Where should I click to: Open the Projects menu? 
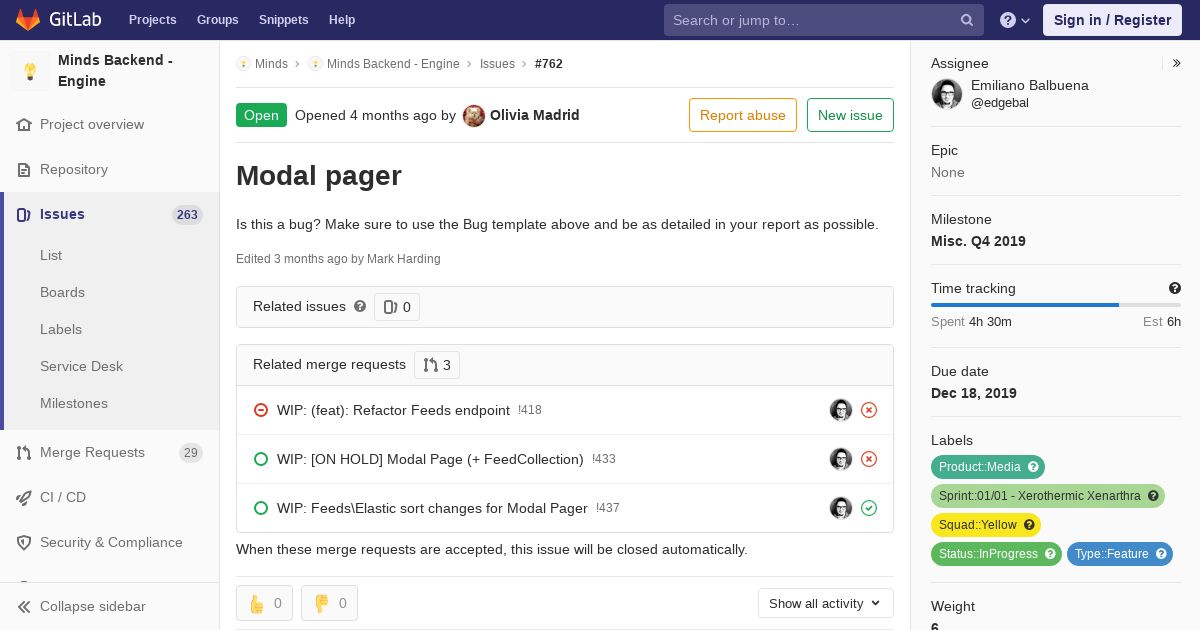[x=153, y=20]
